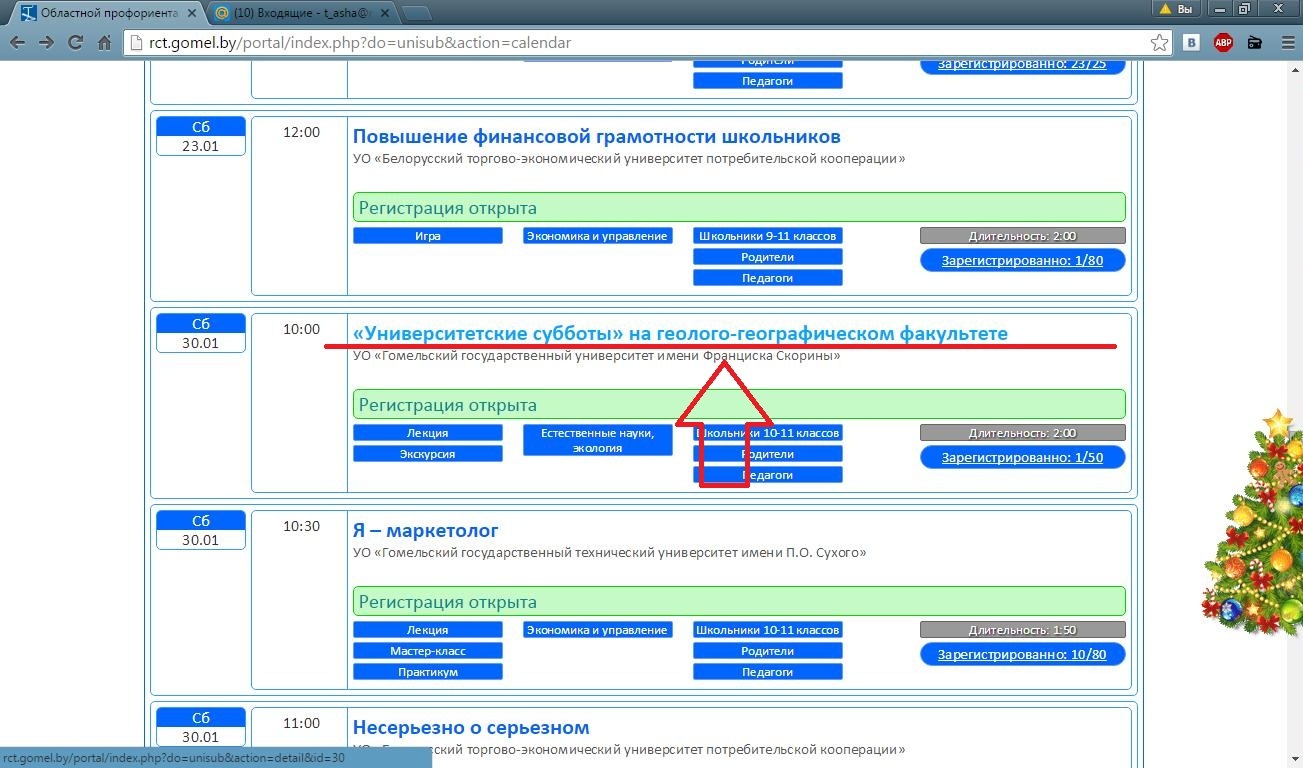Click 'Педагоги' tag in 'Я – маркетолог' event
Viewport: 1303px width, 768px height.
pyautogui.click(x=768, y=672)
